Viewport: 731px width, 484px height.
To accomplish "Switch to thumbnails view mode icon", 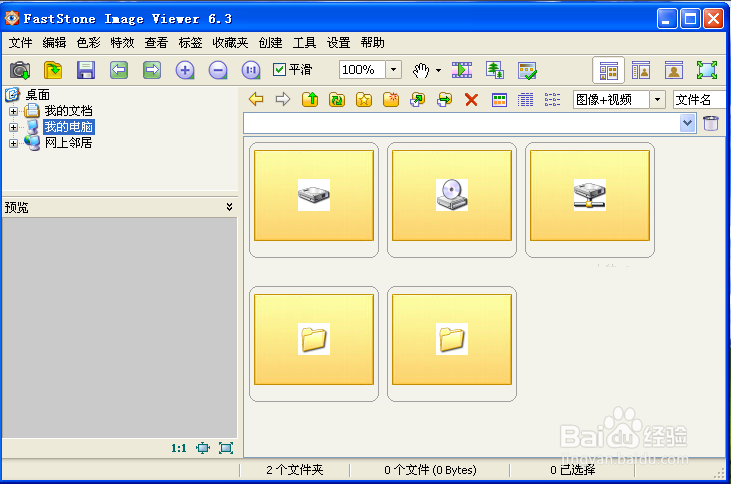I will tap(499, 100).
